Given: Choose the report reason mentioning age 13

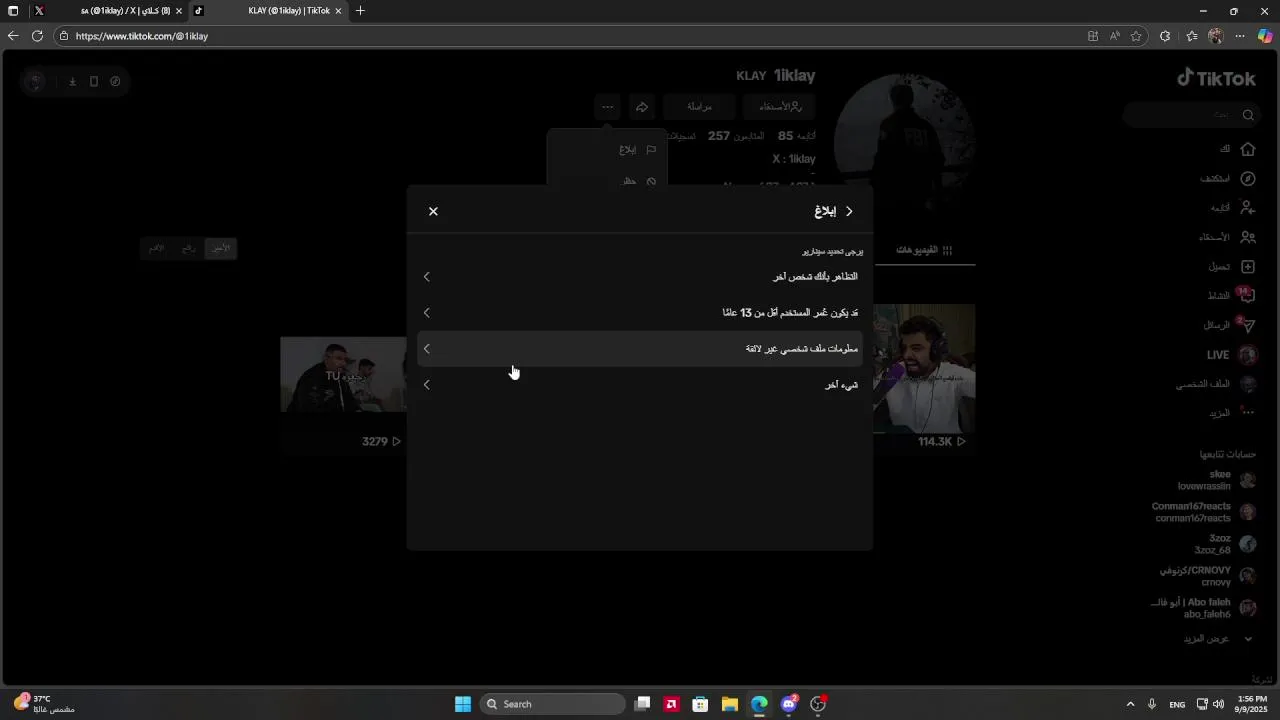Looking at the screenshot, I should pos(640,312).
